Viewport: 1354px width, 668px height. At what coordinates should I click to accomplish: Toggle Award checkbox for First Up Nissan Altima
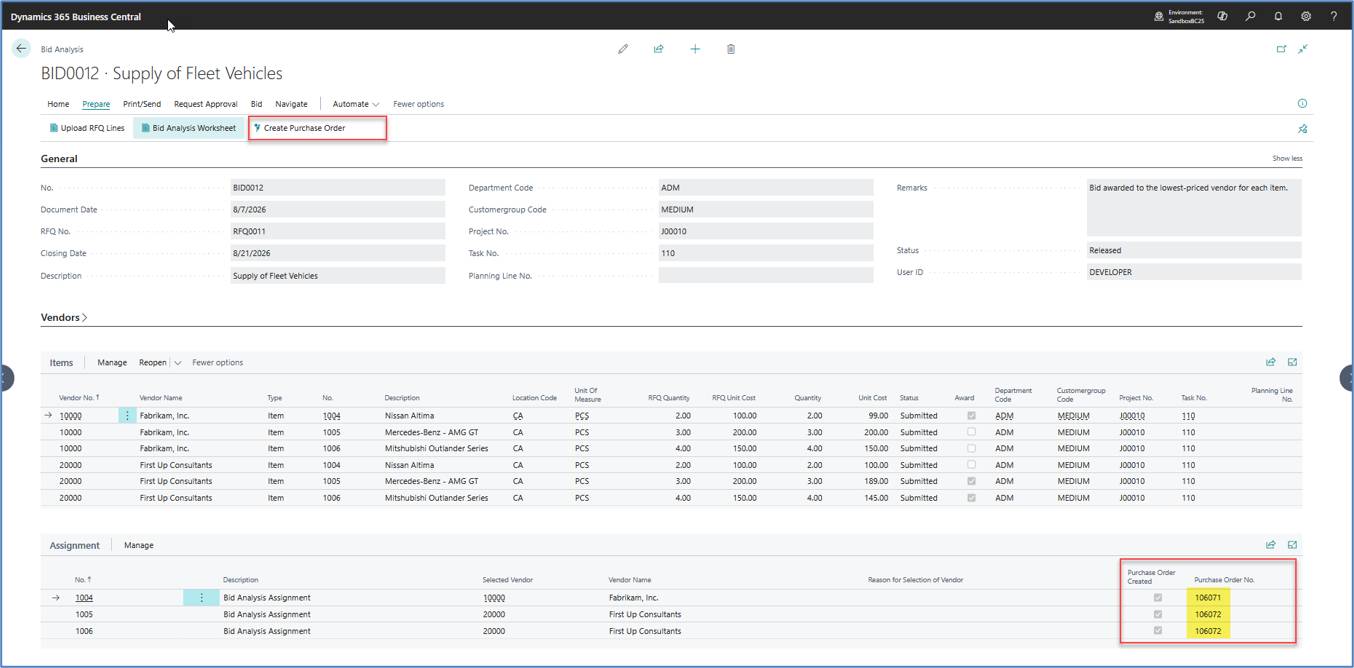[x=970, y=464]
